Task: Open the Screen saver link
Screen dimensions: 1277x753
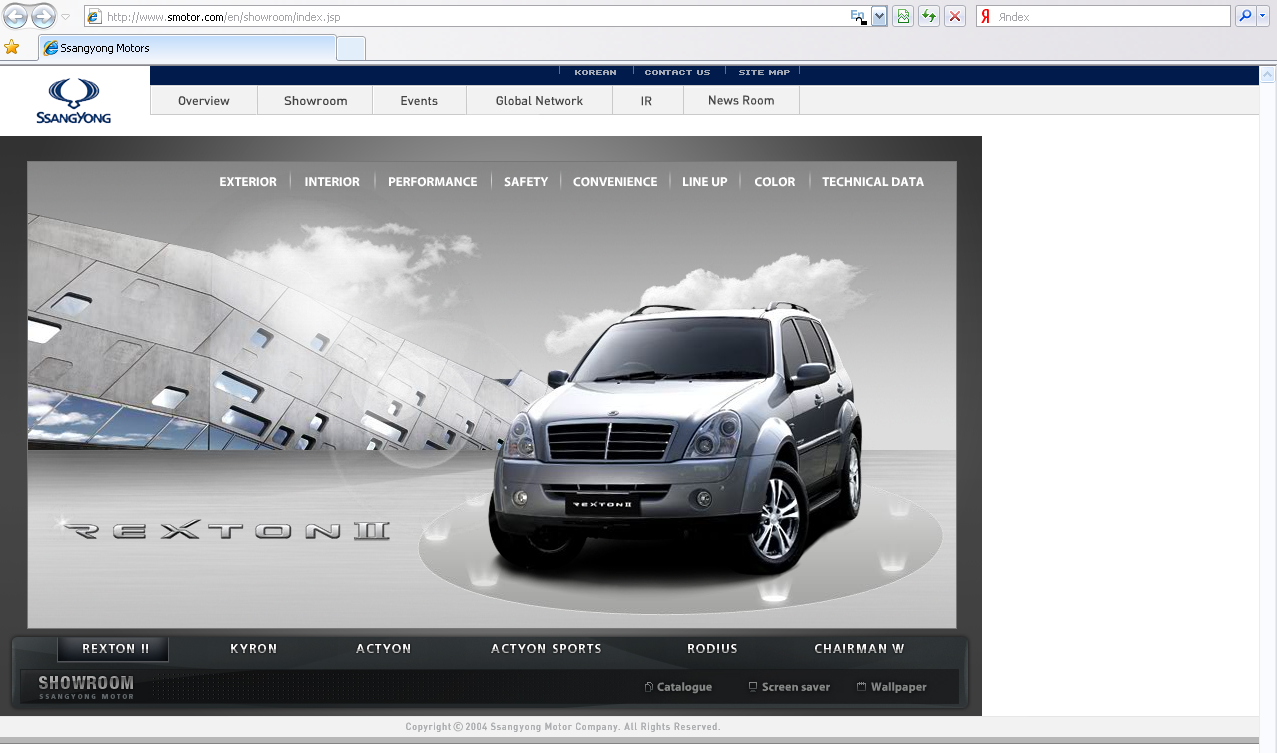Action: click(x=796, y=687)
